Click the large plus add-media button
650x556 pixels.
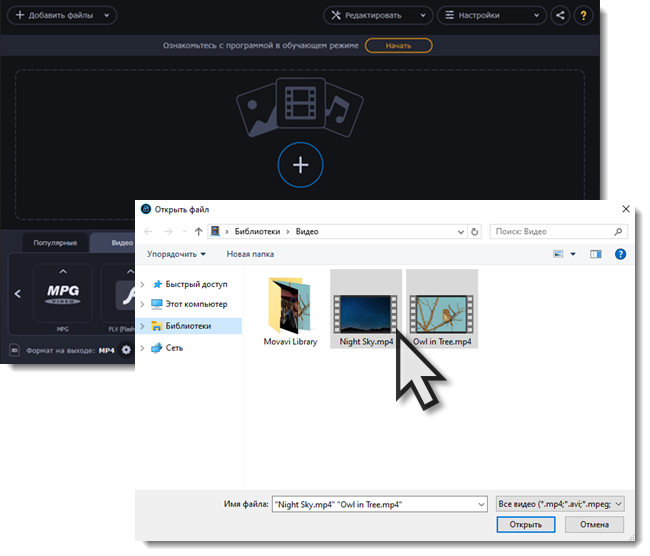[x=300, y=164]
